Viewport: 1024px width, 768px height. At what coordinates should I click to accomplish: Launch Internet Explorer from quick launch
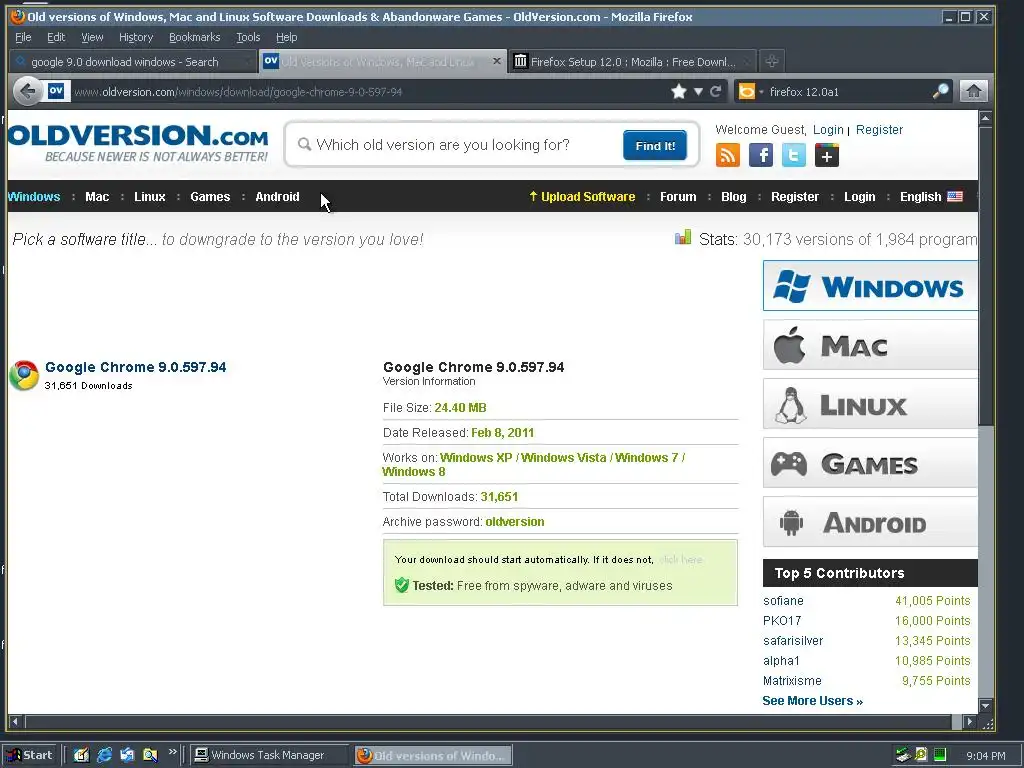click(104, 755)
